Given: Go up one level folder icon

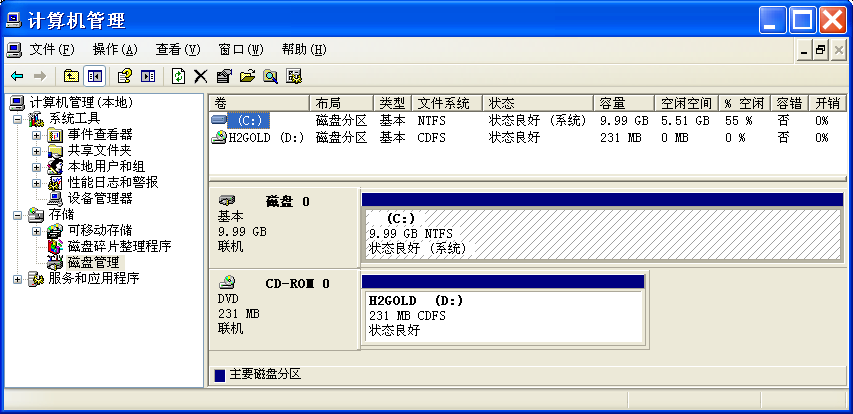Looking at the screenshot, I should pyautogui.click(x=71, y=76).
